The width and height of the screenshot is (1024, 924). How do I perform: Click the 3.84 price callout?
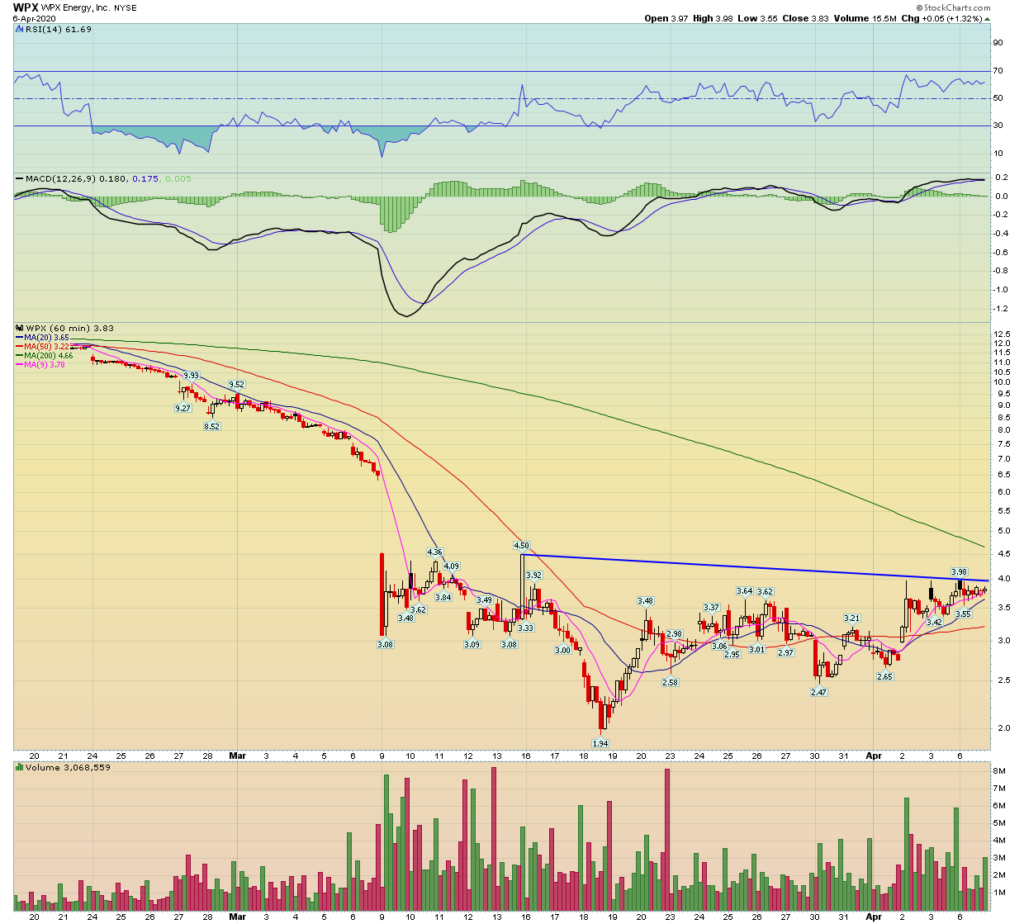click(x=443, y=597)
